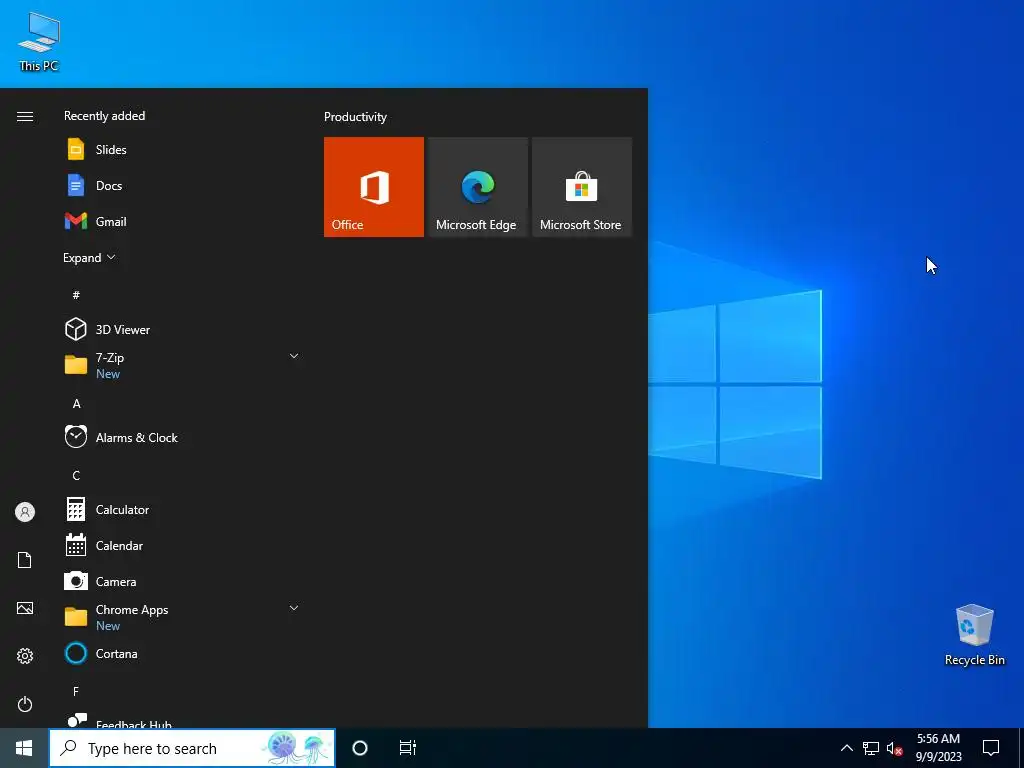Click the Recently added heading
1024x768 pixels.
(104, 116)
